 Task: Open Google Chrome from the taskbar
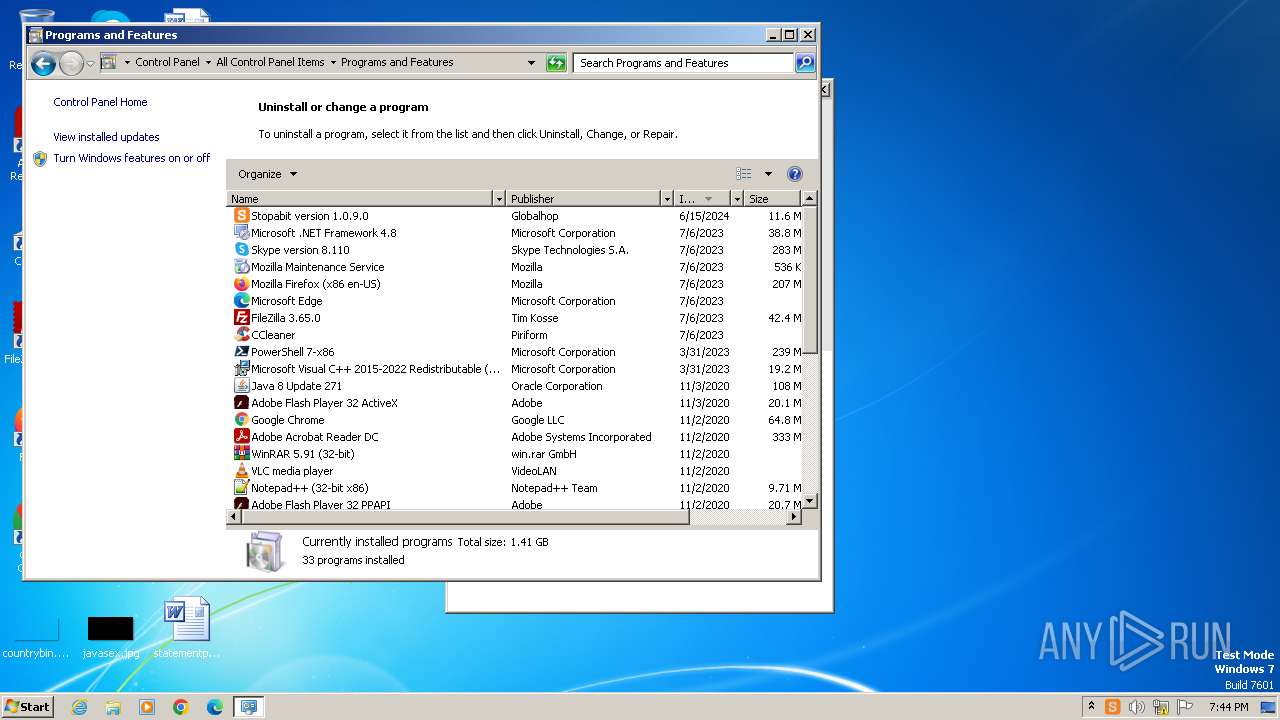click(x=181, y=707)
